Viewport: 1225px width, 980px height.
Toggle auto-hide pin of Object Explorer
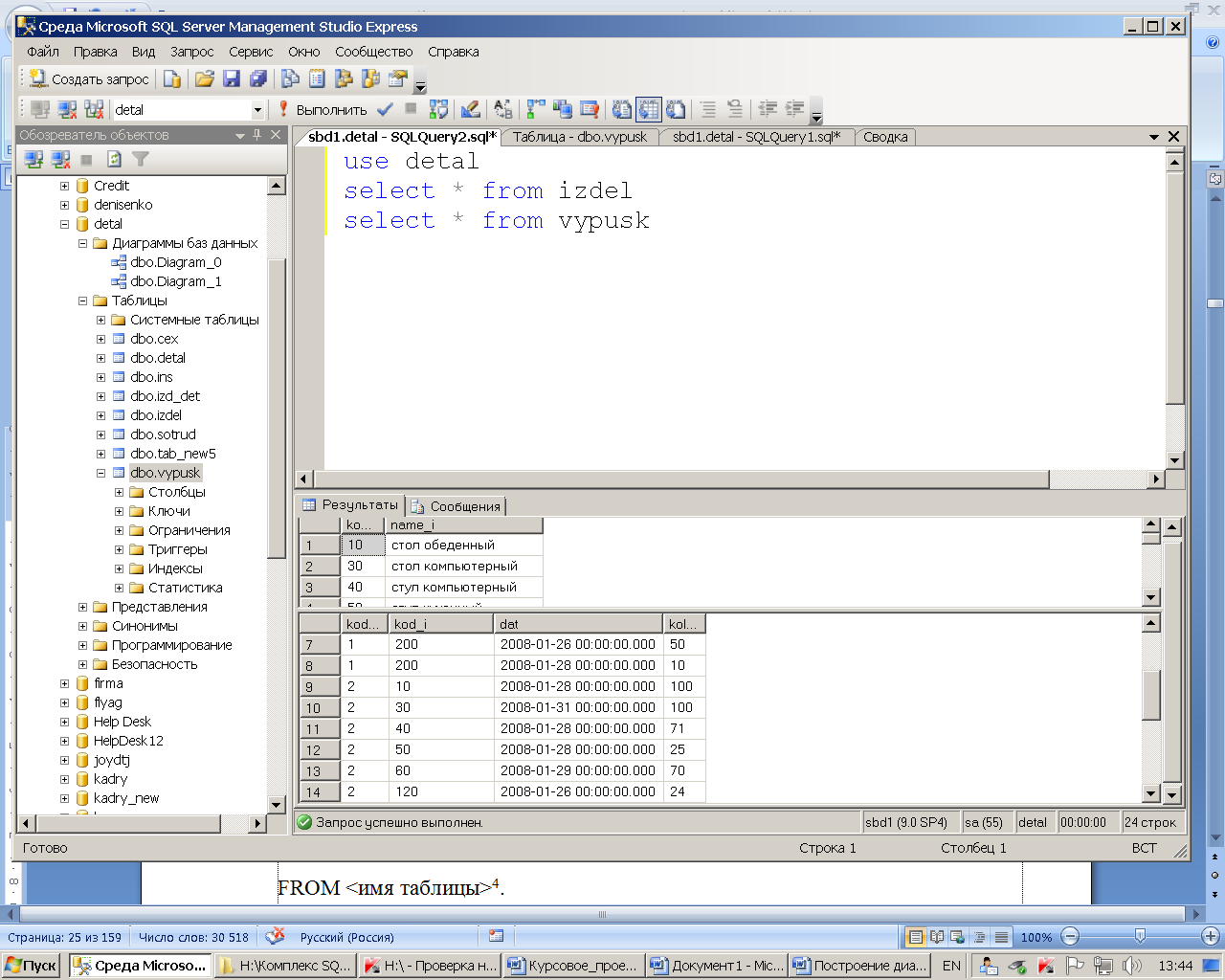tap(257, 135)
